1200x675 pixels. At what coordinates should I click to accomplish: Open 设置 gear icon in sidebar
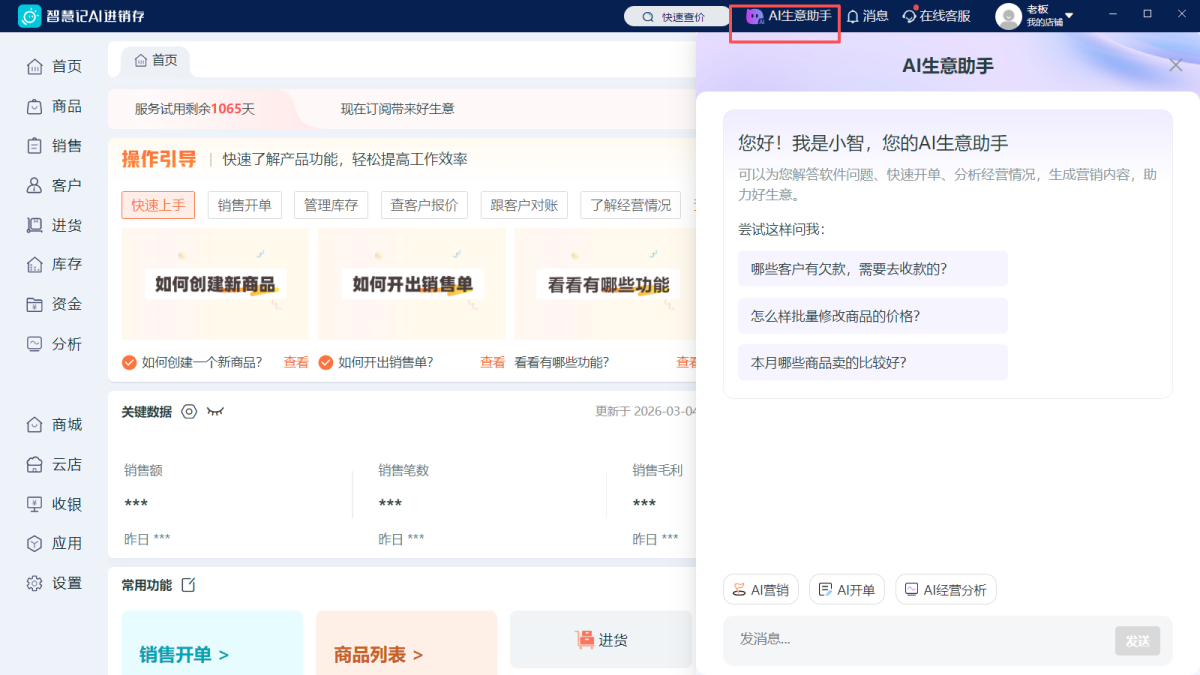[x=35, y=583]
